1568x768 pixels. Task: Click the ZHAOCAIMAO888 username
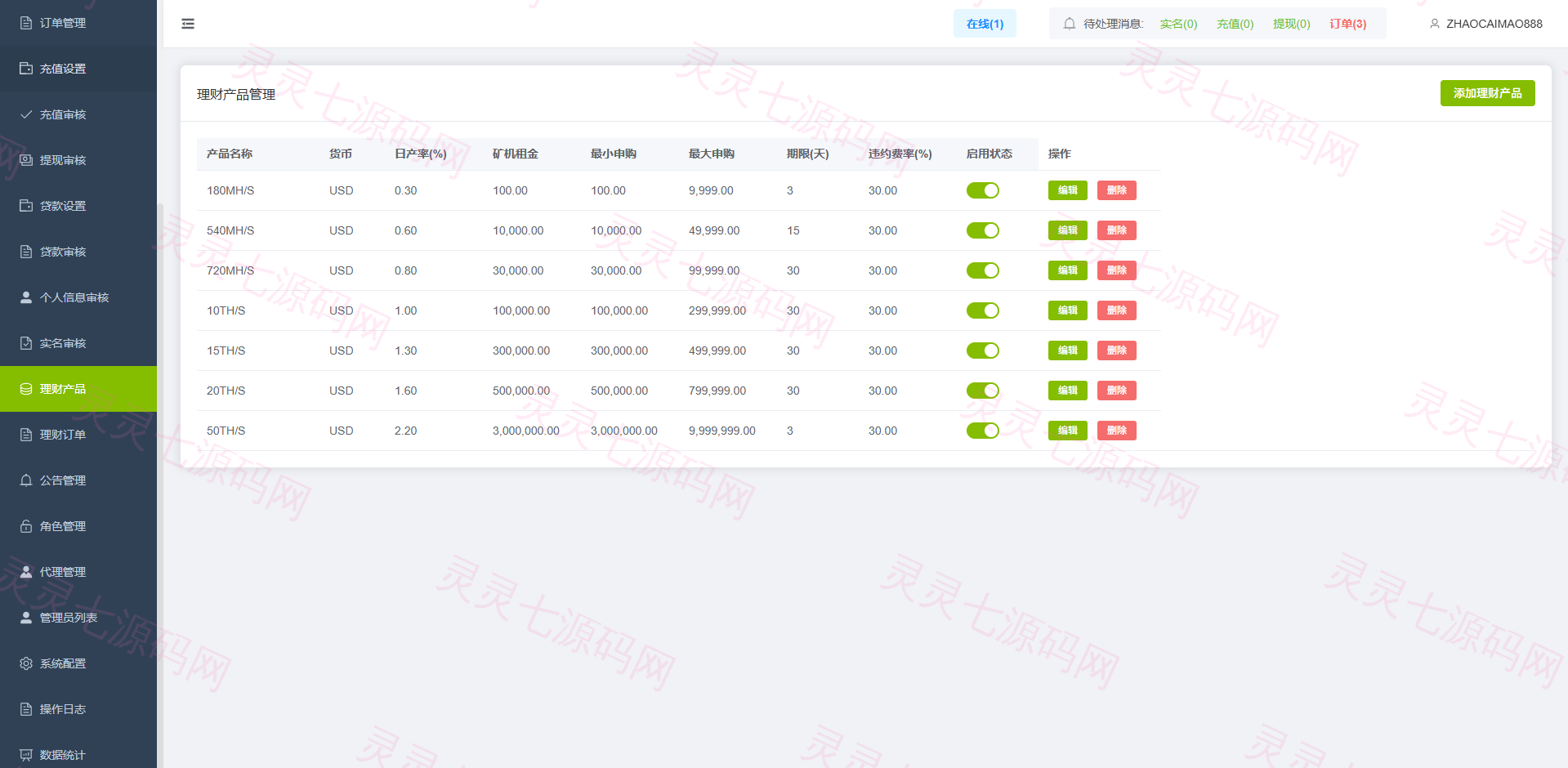point(1494,24)
